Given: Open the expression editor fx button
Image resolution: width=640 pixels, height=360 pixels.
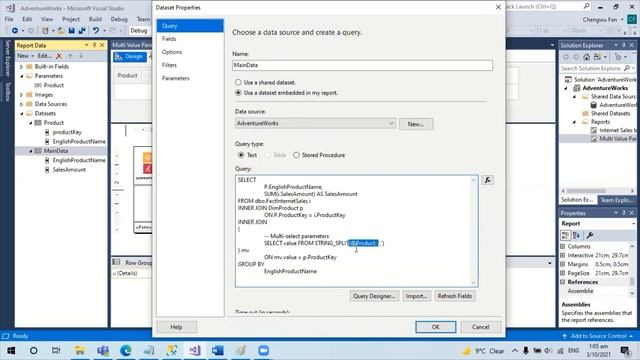Looking at the screenshot, I should coord(487,180).
